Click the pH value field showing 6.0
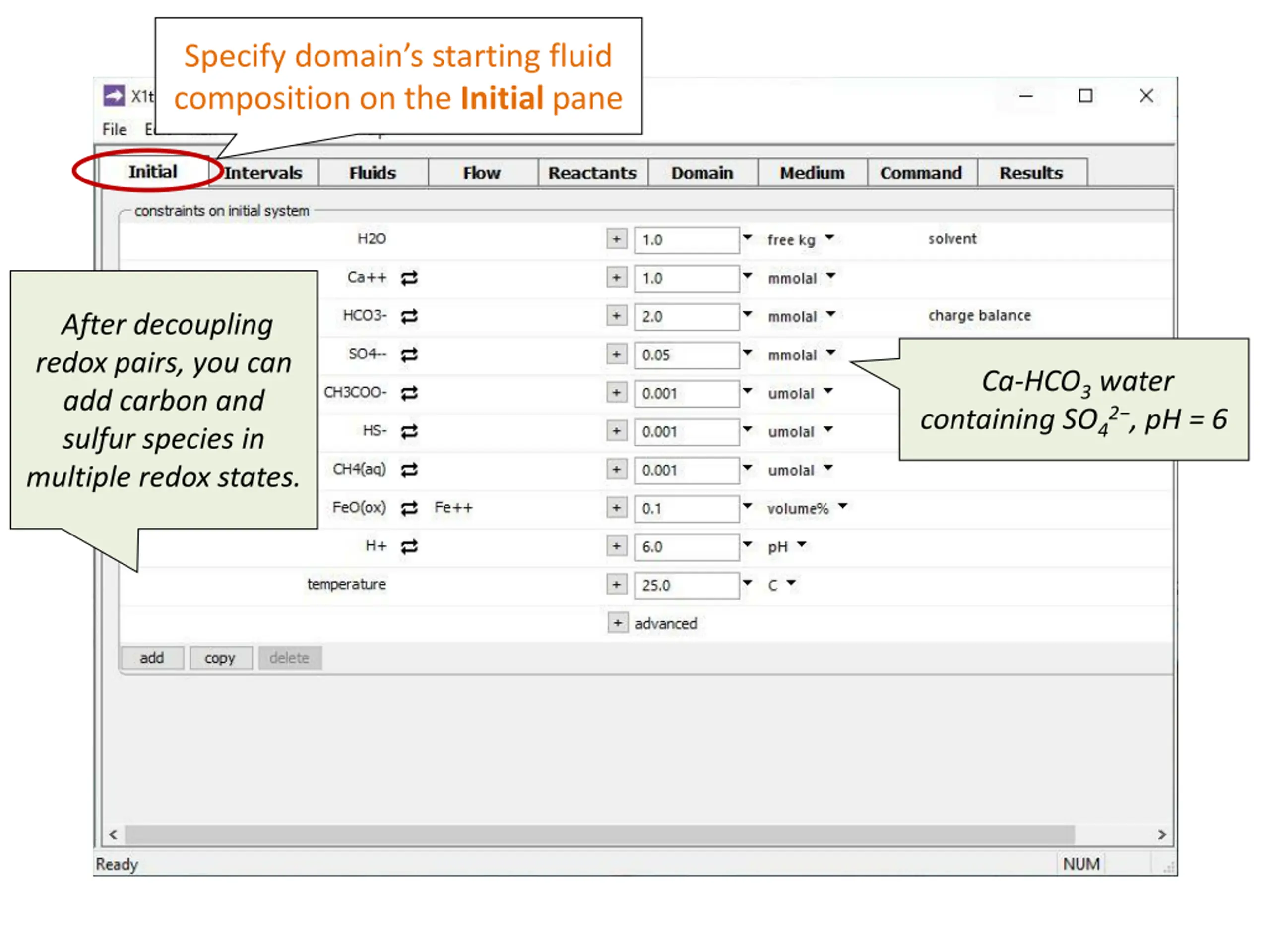Screen dimensions: 1270x952 (687, 547)
